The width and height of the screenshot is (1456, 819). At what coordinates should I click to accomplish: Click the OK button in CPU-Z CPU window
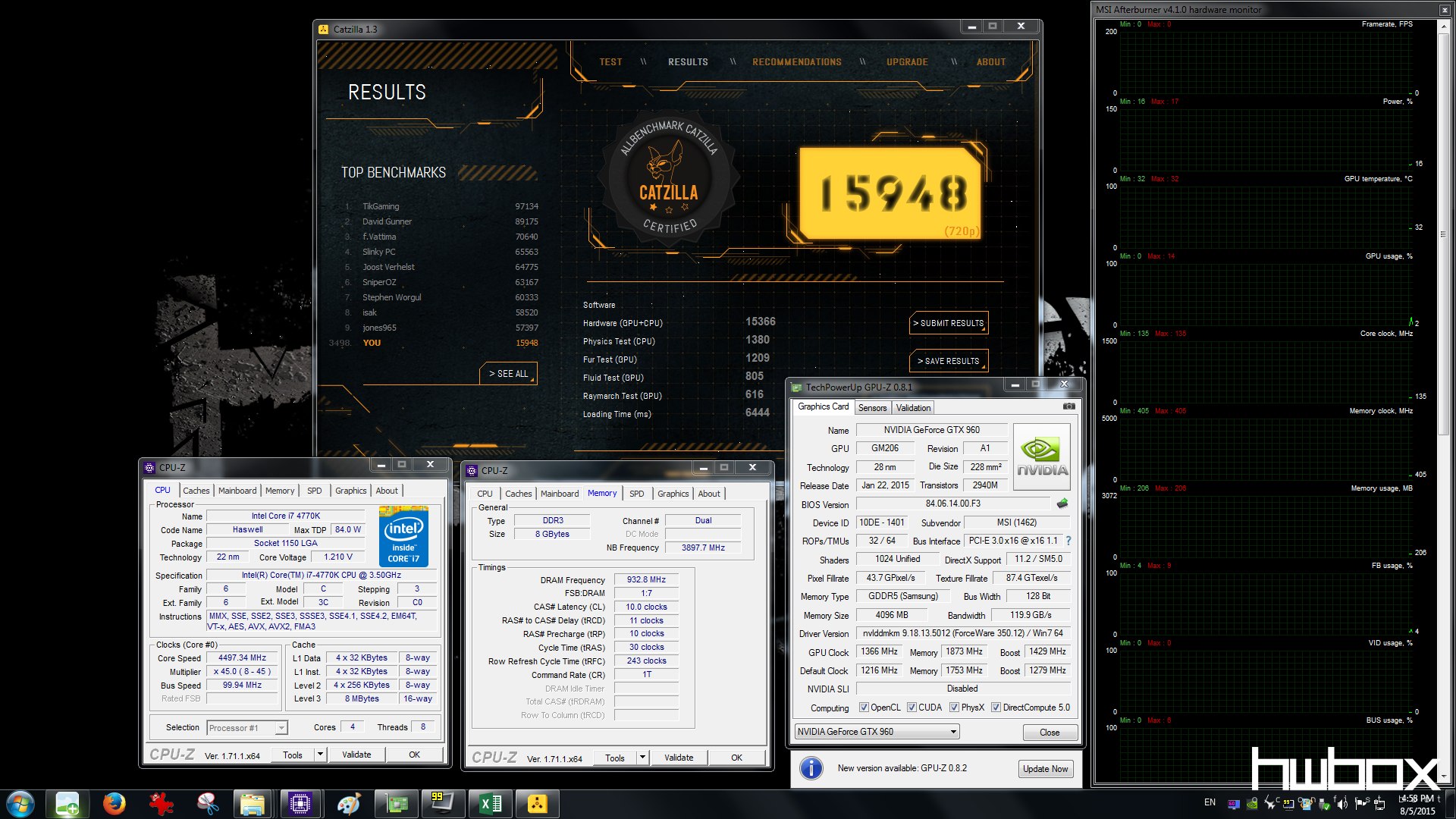414,755
